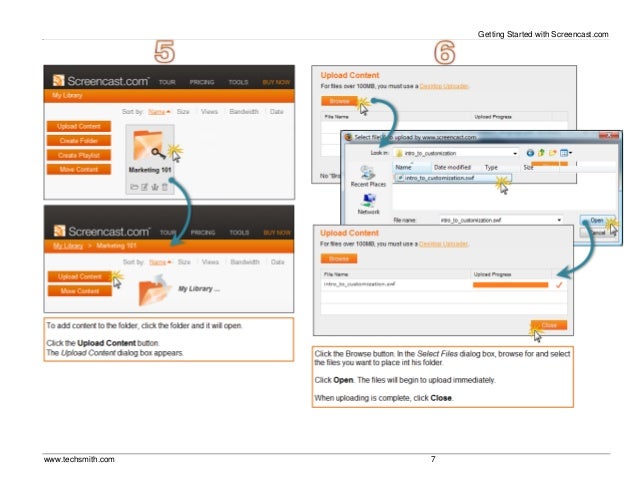Click the trash icon under Marketing 101

pos(165,187)
